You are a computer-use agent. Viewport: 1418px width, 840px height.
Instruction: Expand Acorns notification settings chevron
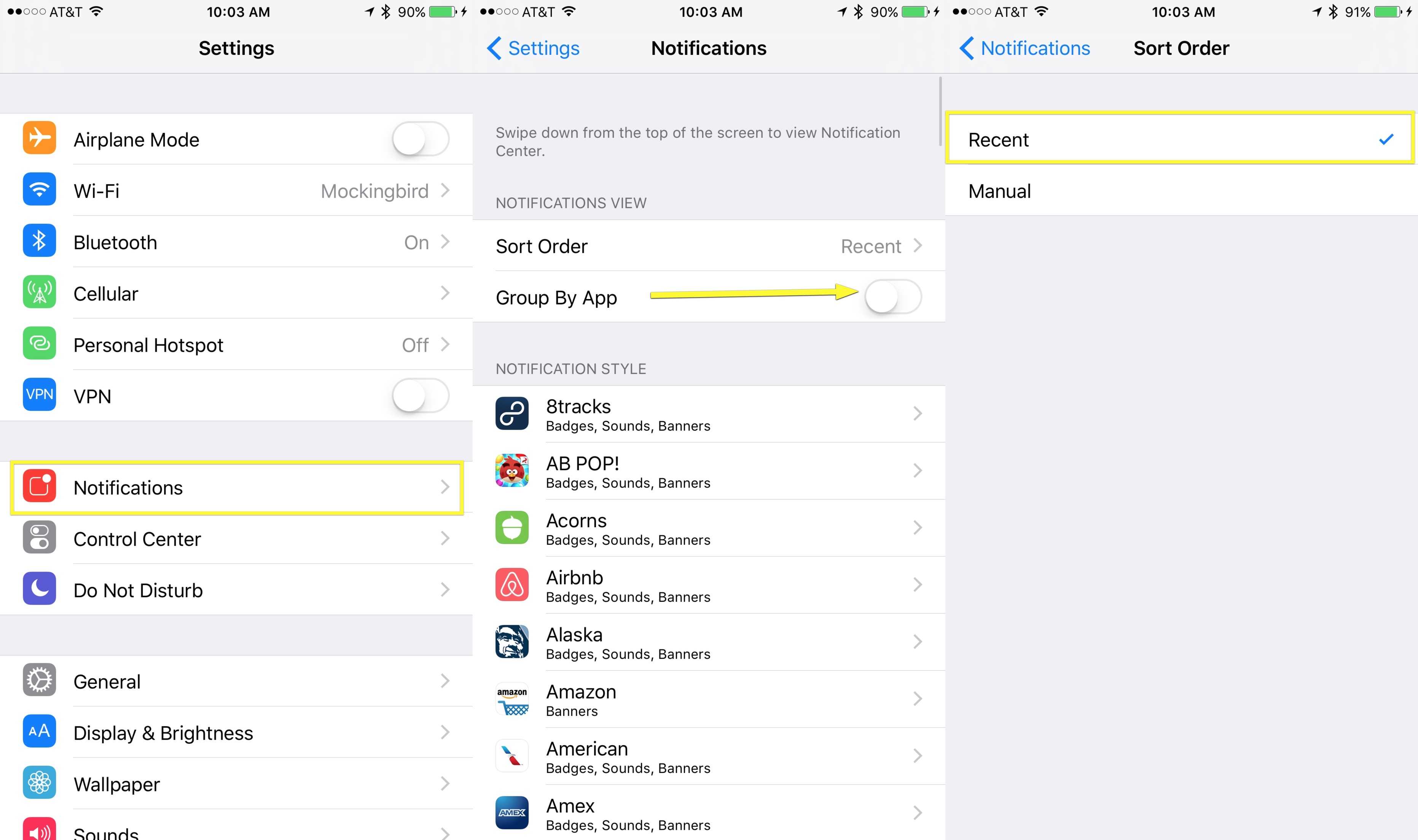pos(918,528)
